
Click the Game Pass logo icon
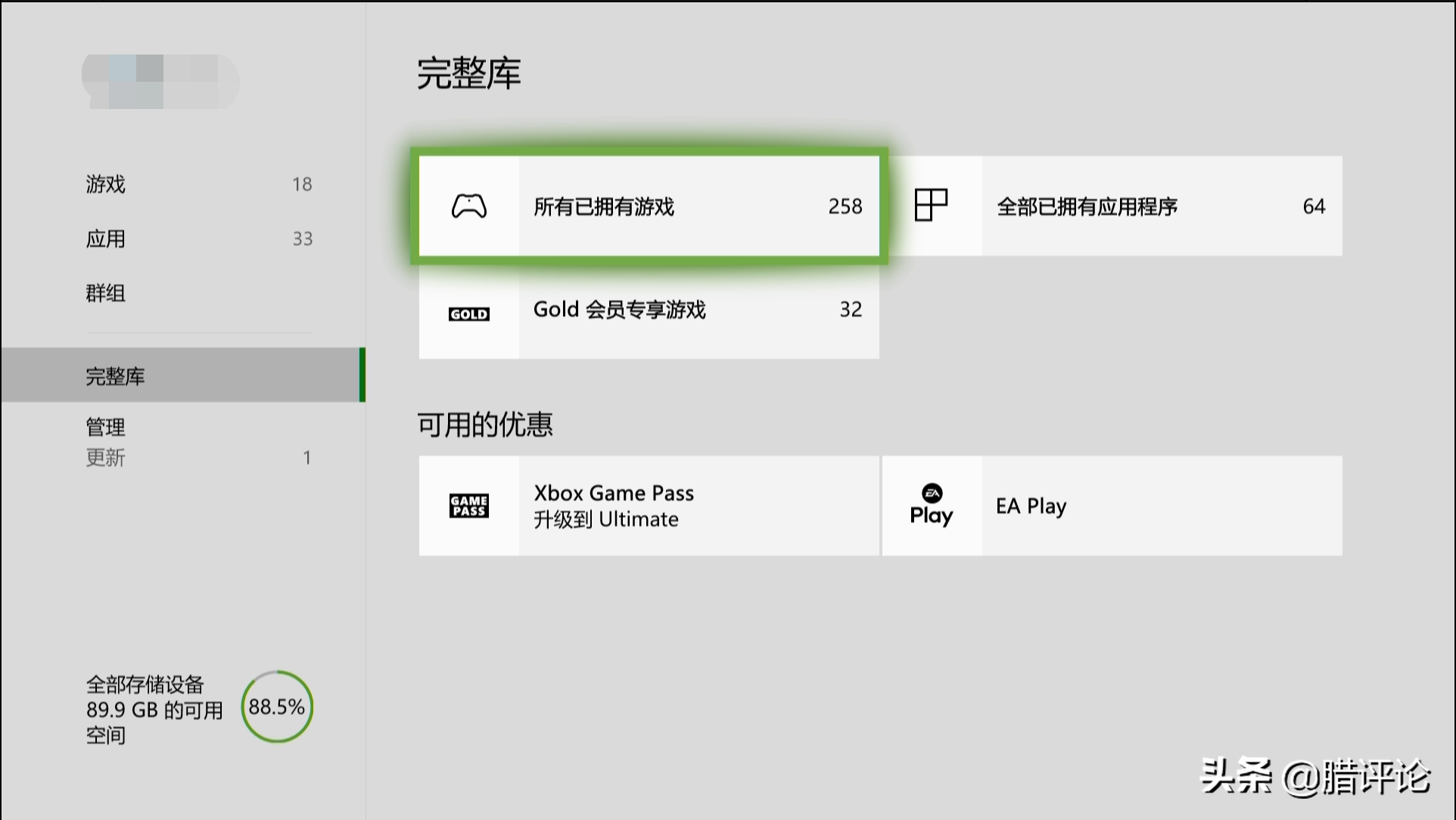pyautogui.click(x=469, y=506)
